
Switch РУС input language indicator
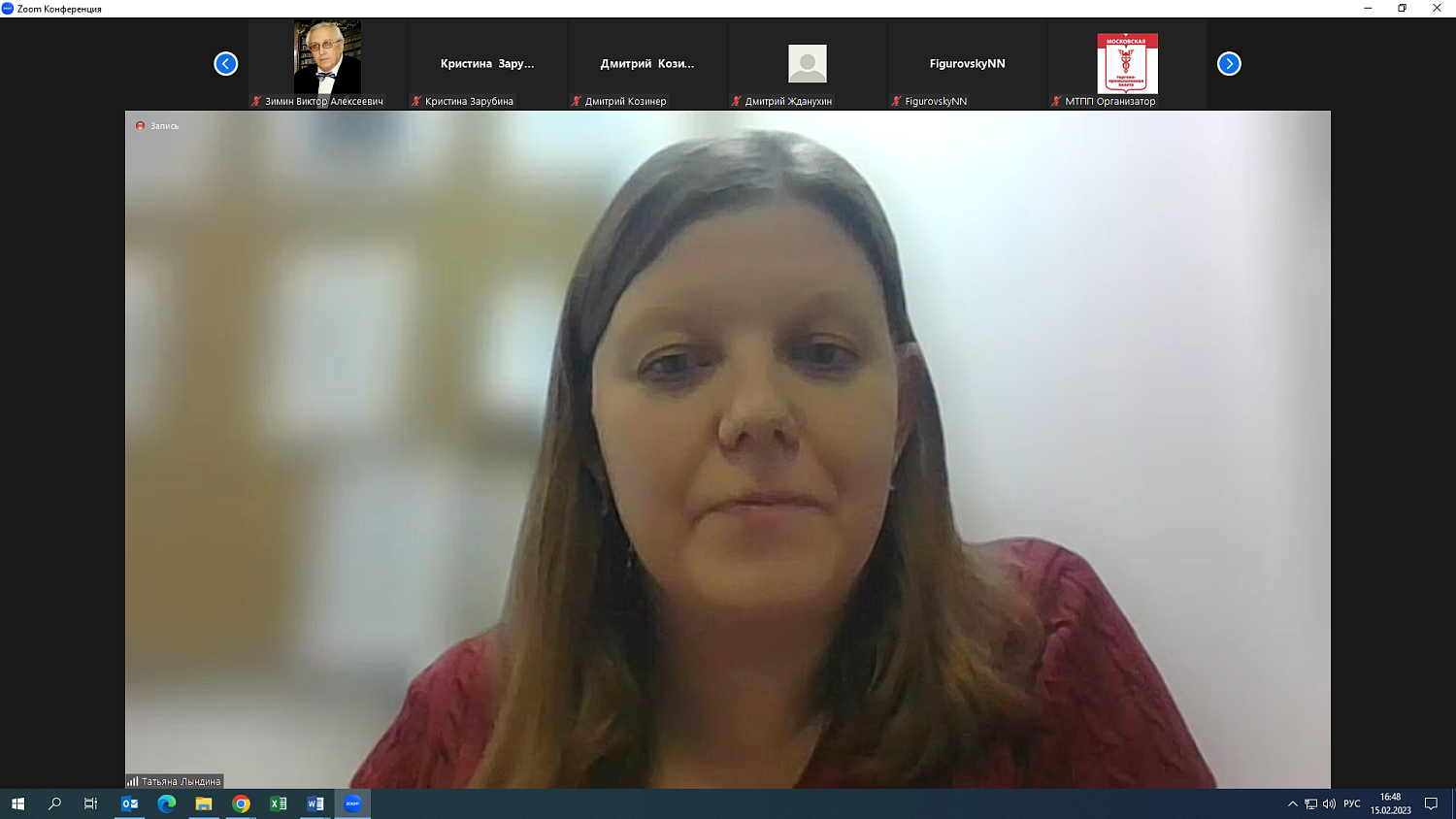coord(1351,803)
